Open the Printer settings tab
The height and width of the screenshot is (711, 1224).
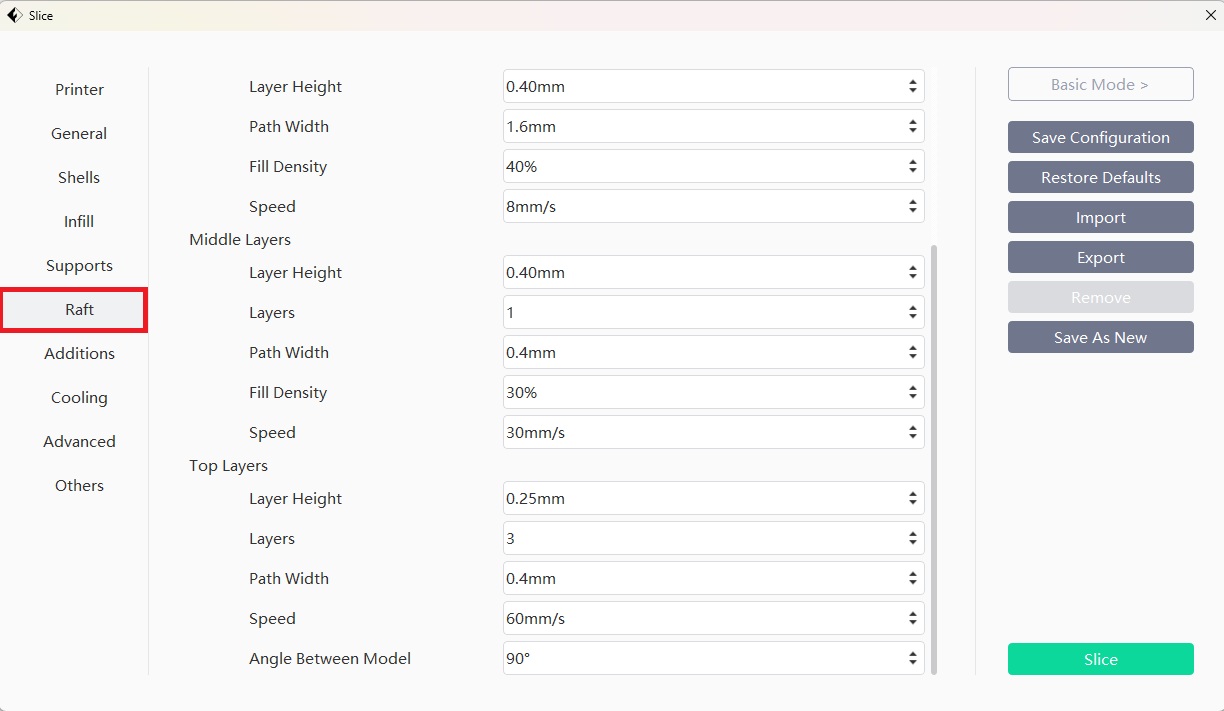click(79, 90)
